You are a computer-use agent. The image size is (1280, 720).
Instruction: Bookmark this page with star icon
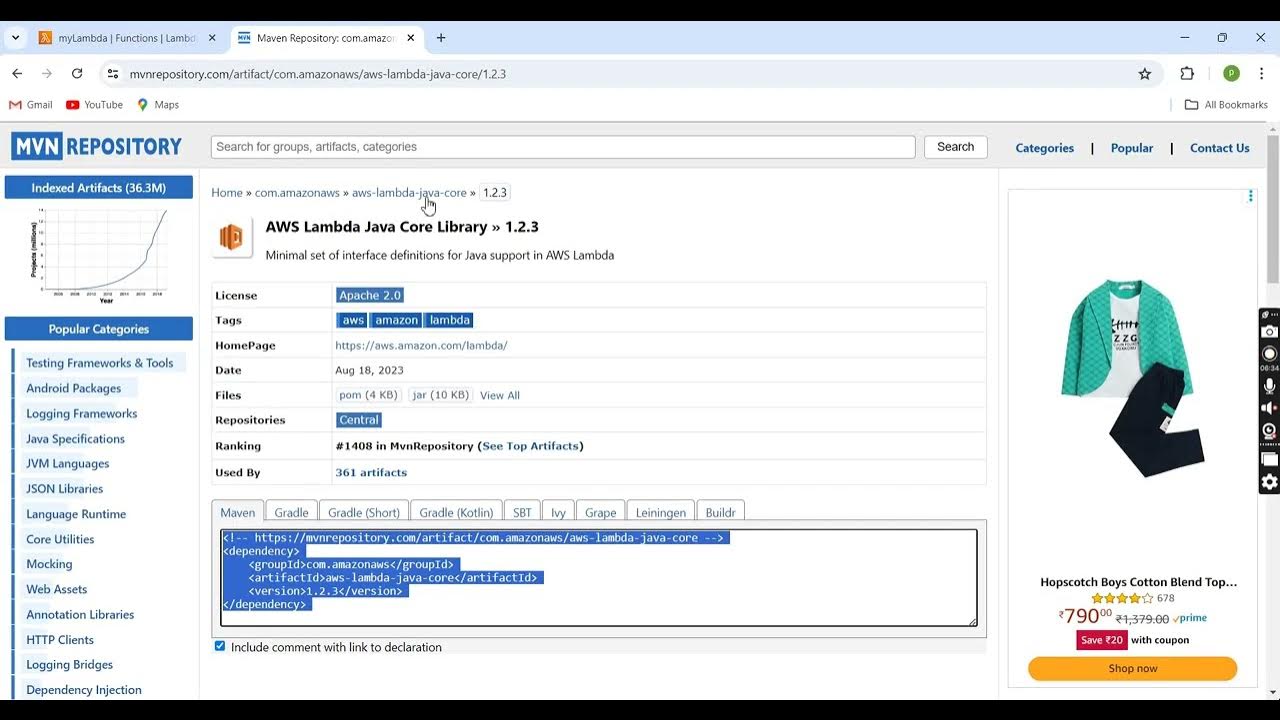1145,74
